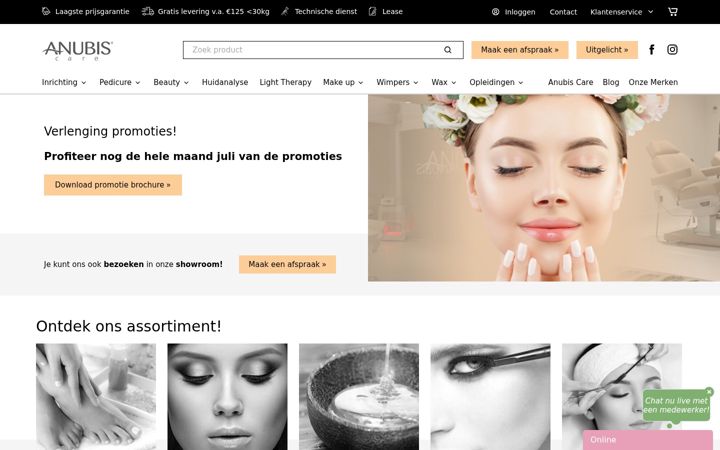Viewport: 720px width, 450px height.
Task: Expand the Pedicure menu
Action: 120,82
